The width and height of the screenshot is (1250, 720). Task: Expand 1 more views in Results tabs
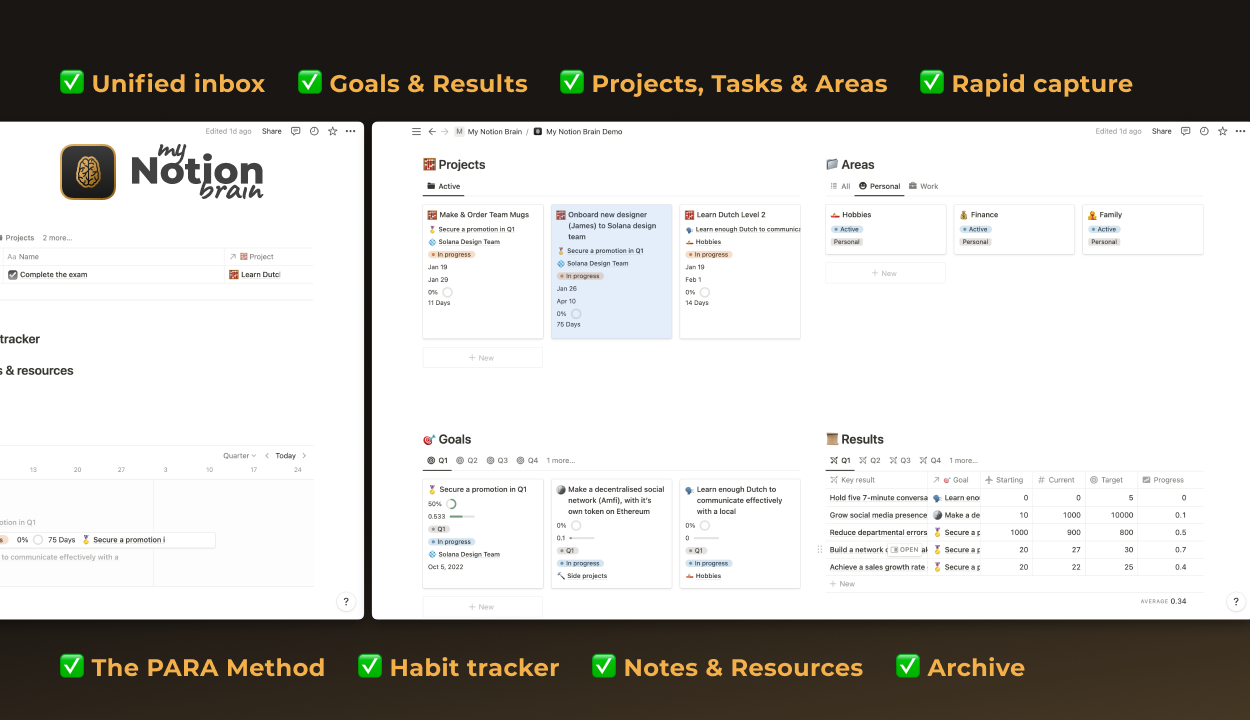(x=963, y=461)
